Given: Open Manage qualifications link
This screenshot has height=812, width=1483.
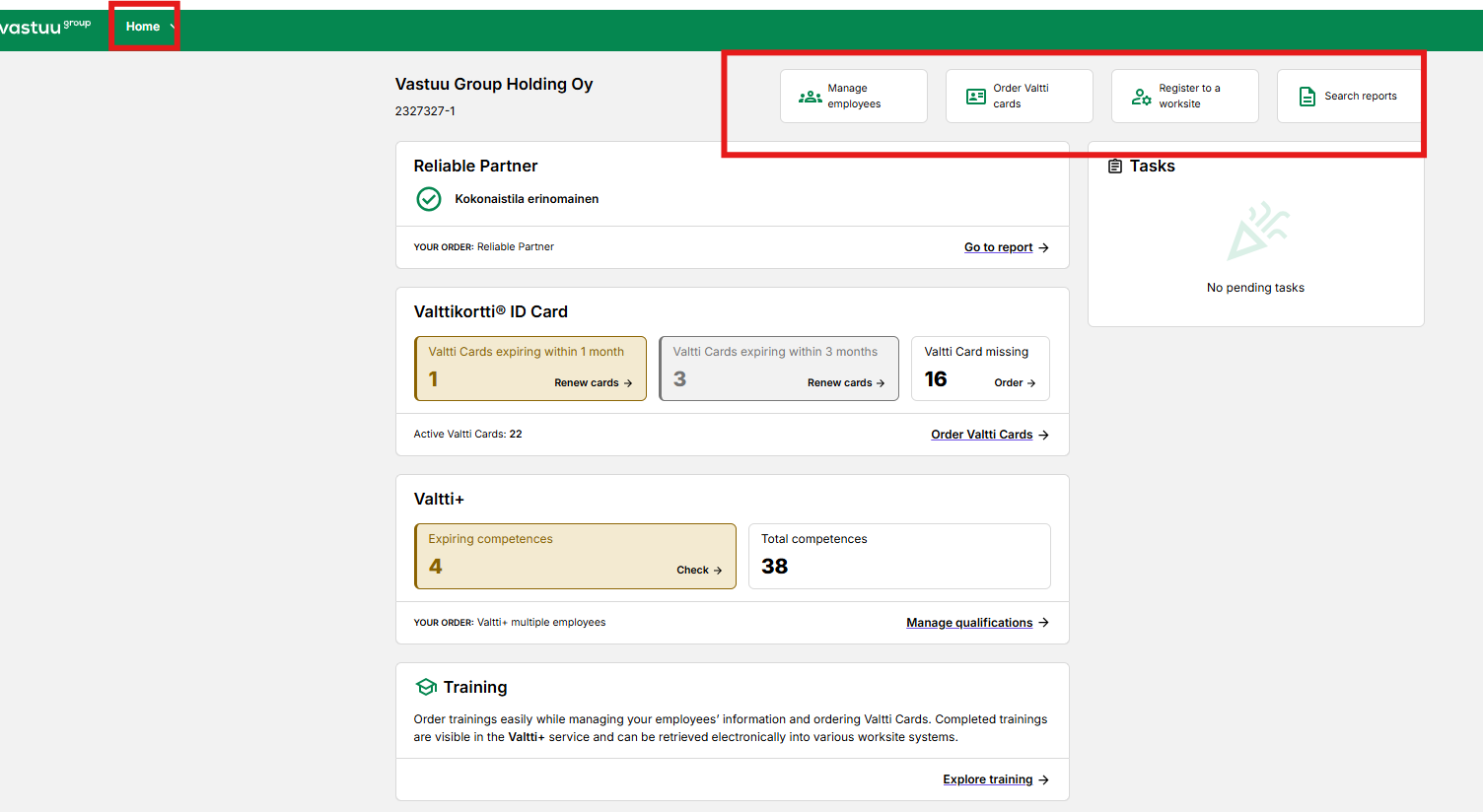Looking at the screenshot, I should pyautogui.click(x=969, y=623).
